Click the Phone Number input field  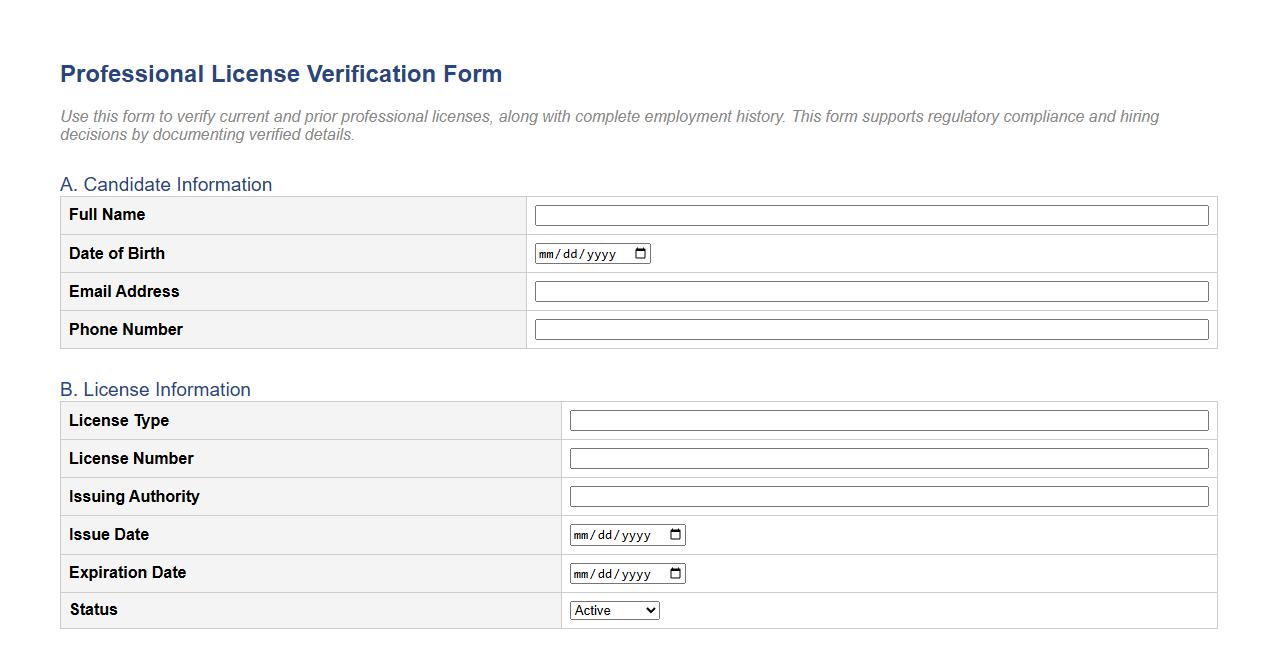pos(870,329)
